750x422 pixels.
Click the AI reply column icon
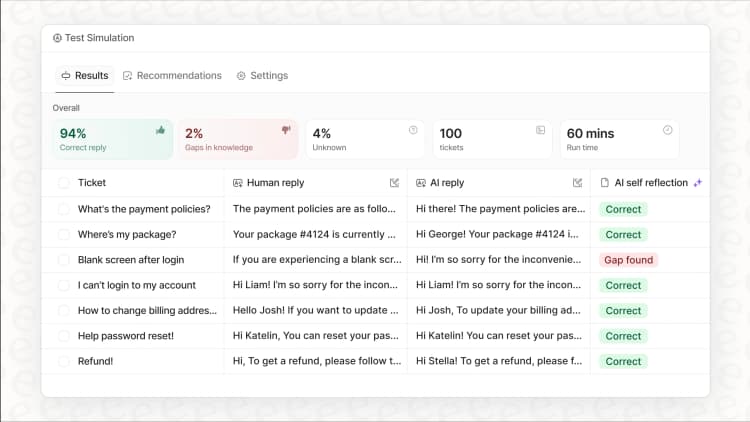(421, 183)
